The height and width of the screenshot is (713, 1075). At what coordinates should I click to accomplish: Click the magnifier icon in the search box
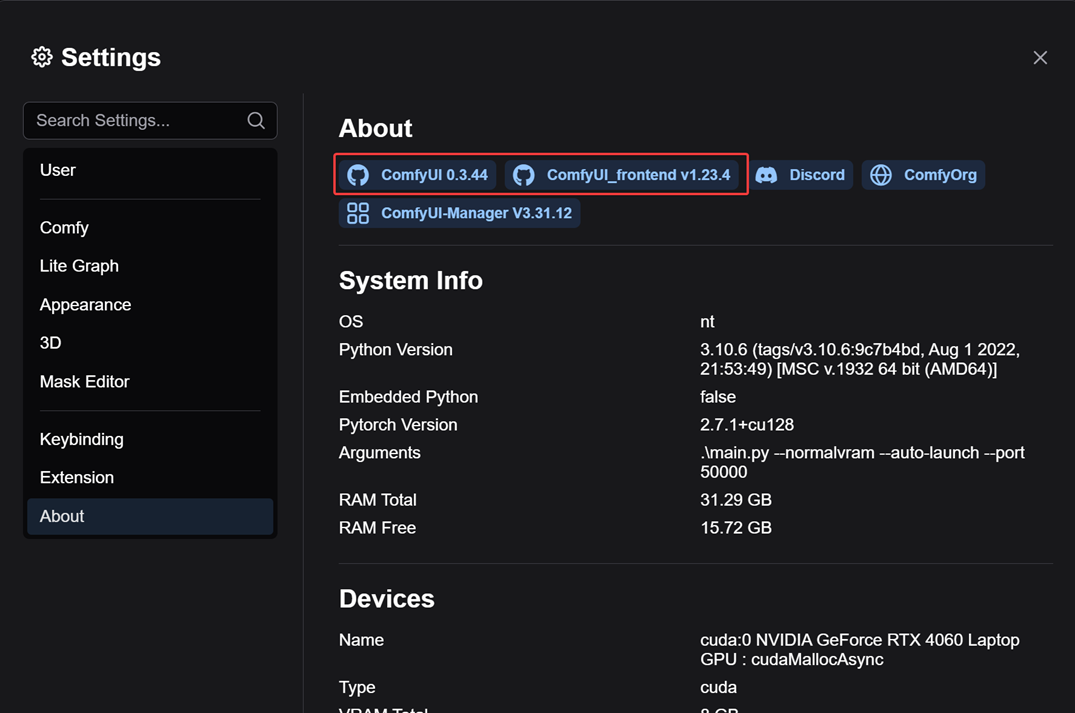(x=256, y=121)
